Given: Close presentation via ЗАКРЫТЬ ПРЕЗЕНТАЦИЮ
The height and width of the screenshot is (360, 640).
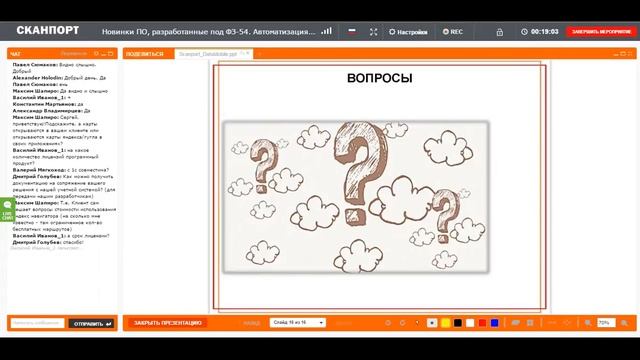Looking at the screenshot, I should coord(168,323).
